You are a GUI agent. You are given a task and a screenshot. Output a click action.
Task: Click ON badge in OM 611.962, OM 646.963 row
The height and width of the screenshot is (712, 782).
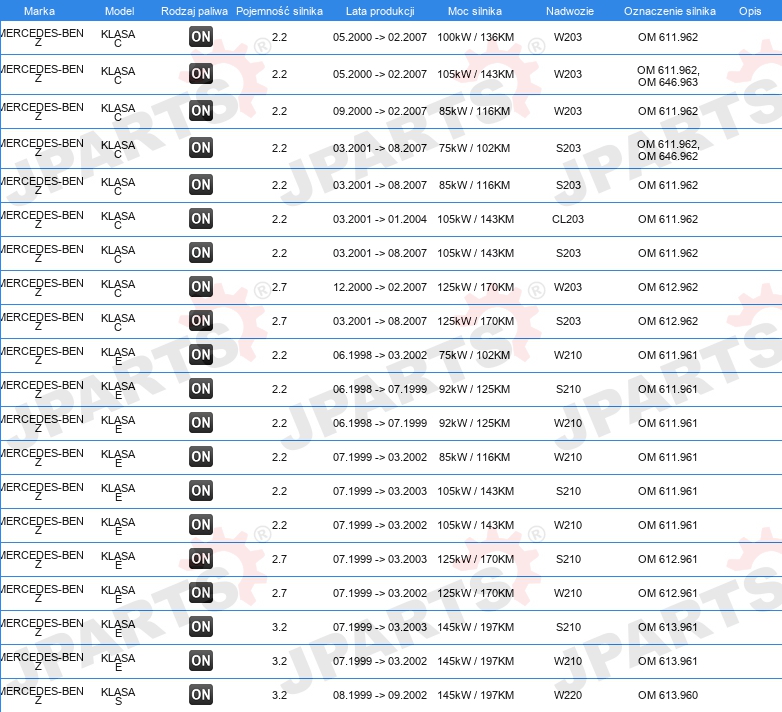click(201, 73)
